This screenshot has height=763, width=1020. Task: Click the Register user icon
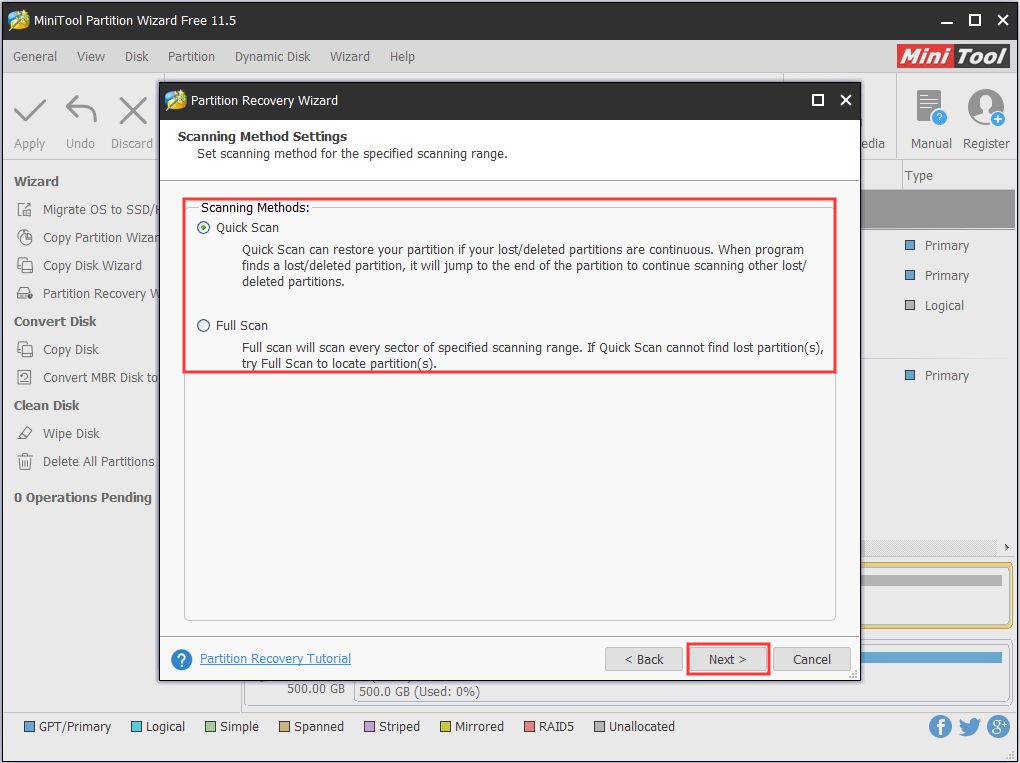click(x=986, y=107)
